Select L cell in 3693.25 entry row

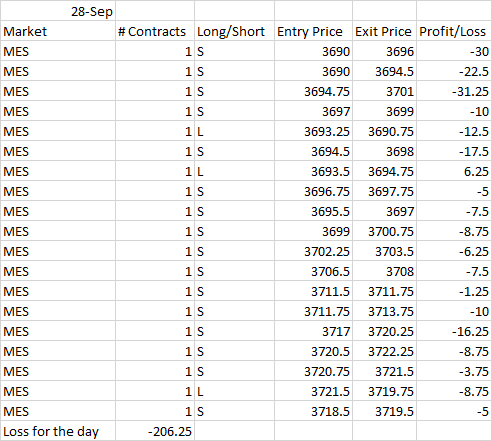(x=234, y=131)
